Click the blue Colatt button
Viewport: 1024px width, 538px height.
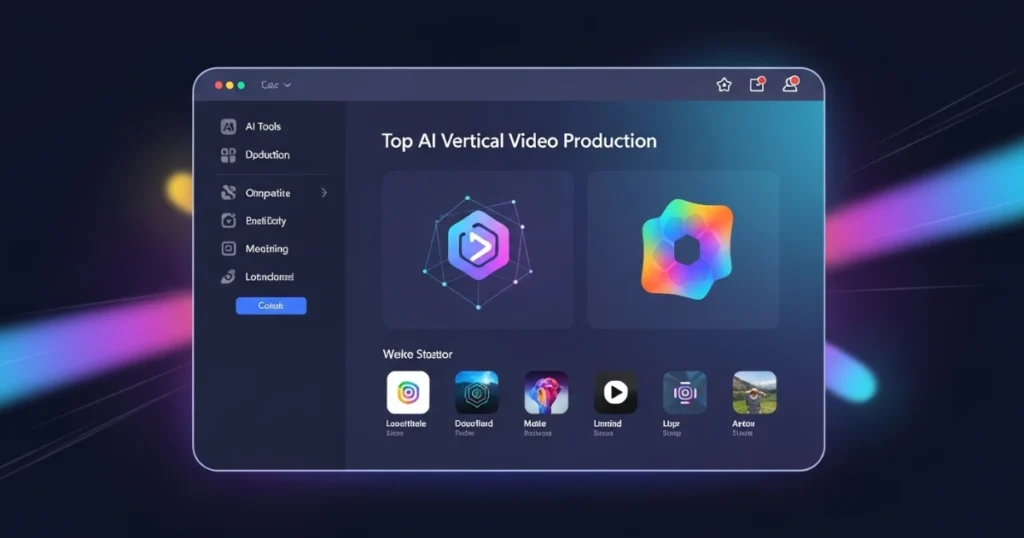(x=271, y=306)
